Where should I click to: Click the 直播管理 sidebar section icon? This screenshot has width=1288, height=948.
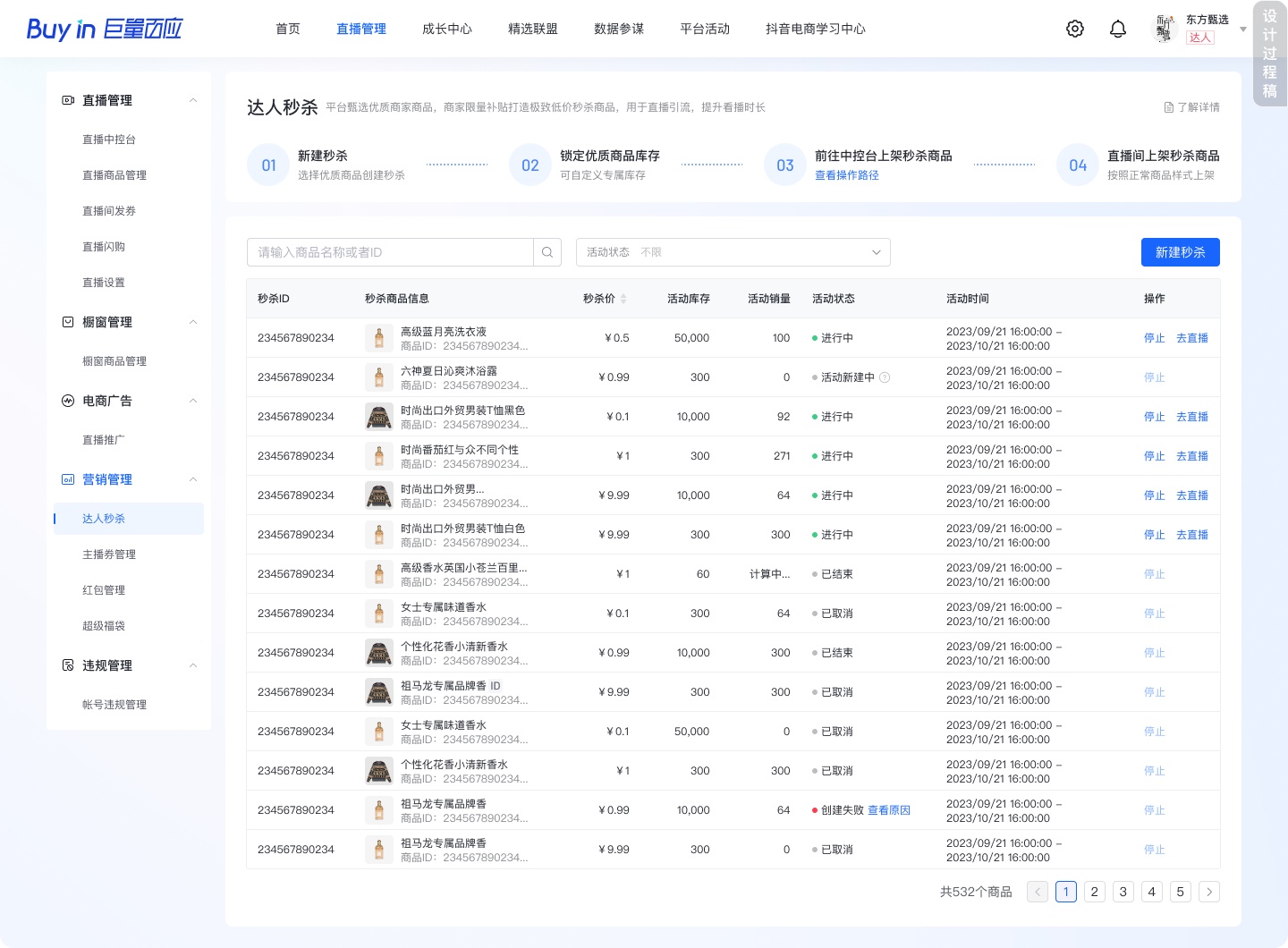(x=68, y=100)
